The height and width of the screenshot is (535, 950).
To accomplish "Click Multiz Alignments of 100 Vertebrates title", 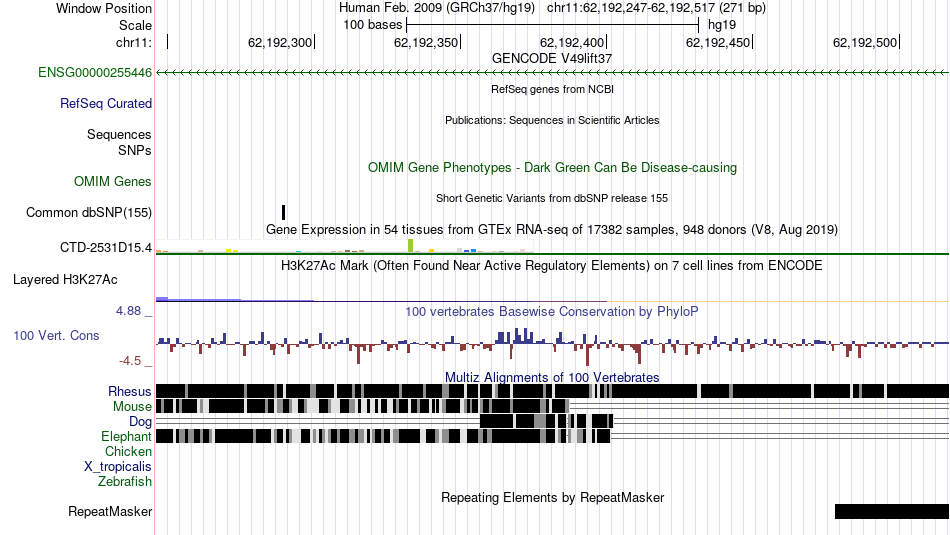I will point(552,377).
